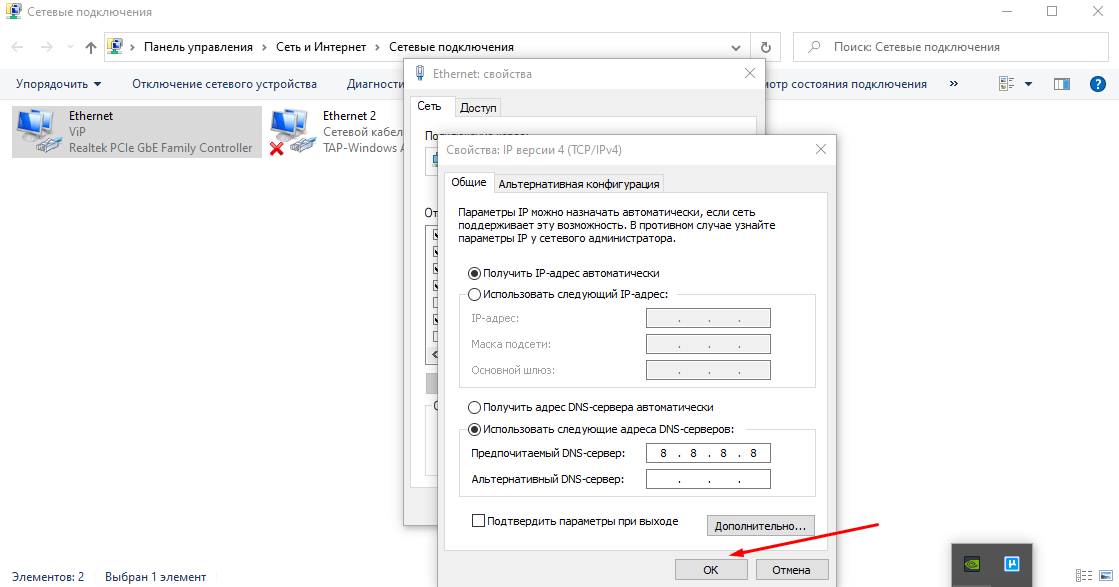
Task: Click the up-arrow navigation icon
Action: pyautogui.click(x=91, y=47)
